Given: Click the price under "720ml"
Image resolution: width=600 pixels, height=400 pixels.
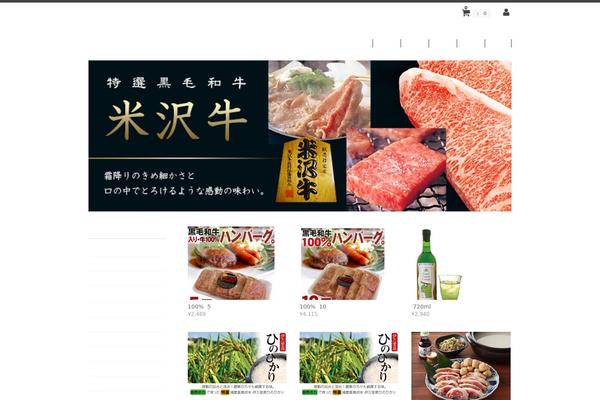Looking at the screenshot, I should click(420, 314).
